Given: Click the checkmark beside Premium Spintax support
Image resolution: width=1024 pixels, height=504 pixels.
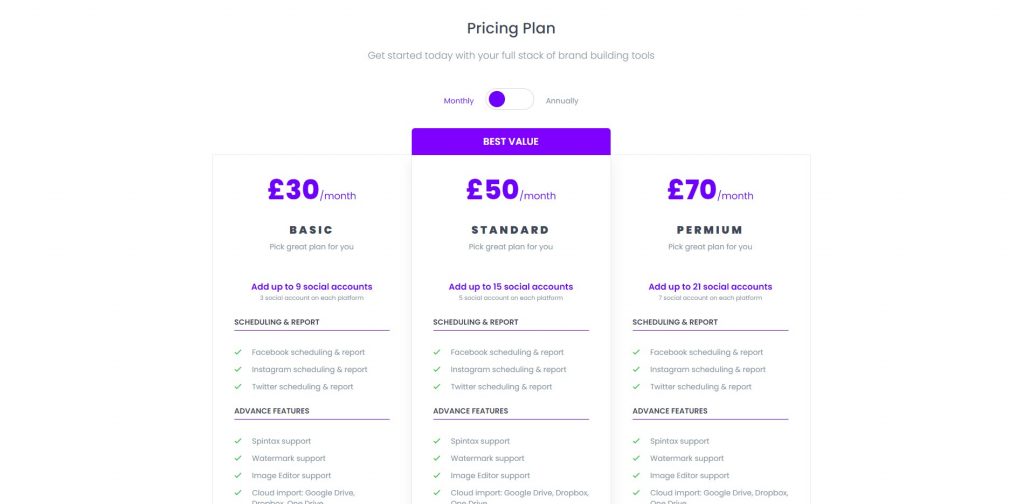Looking at the screenshot, I should click(x=636, y=441).
